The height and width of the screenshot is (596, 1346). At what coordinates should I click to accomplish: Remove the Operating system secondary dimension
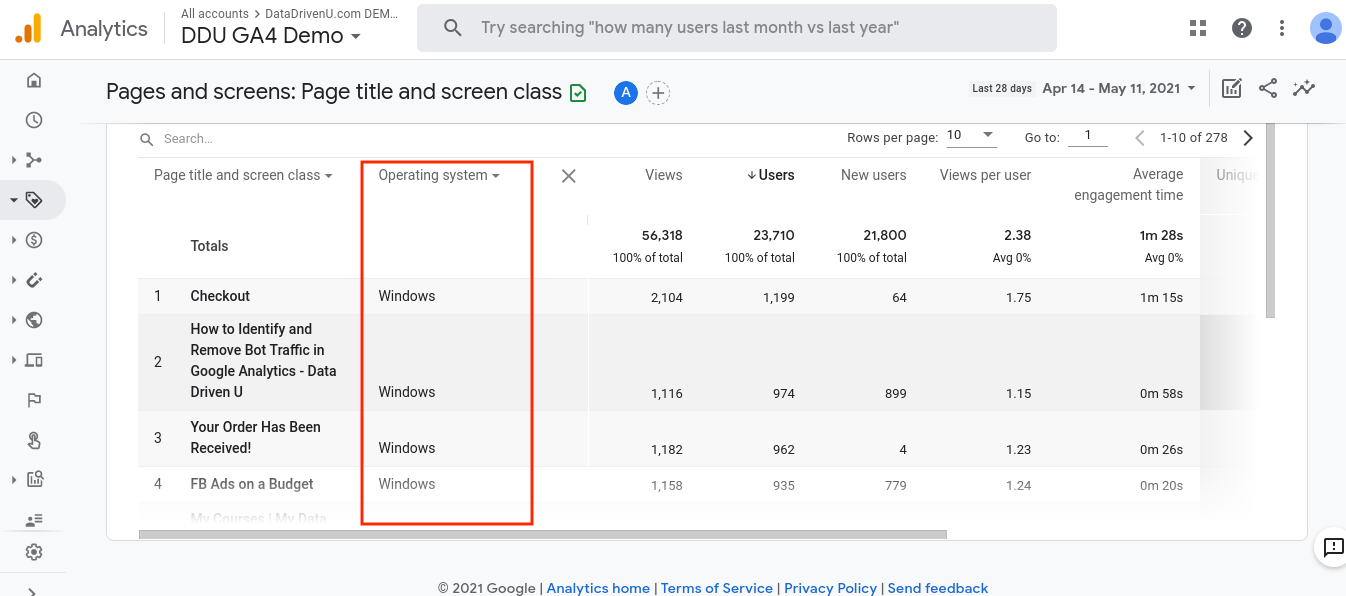pyautogui.click(x=568, y=176)
